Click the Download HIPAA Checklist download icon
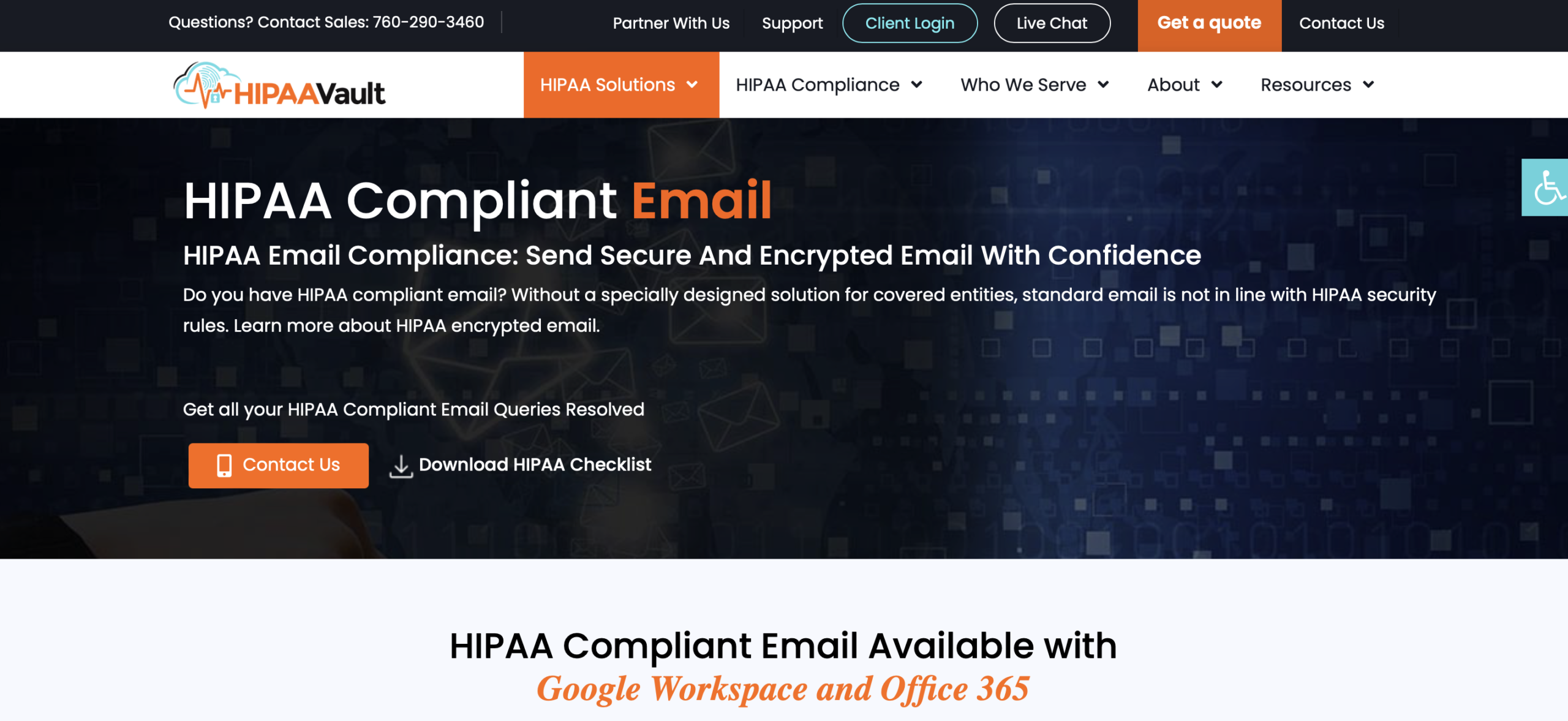1568x721 pixels. click(x=401, y=465)
